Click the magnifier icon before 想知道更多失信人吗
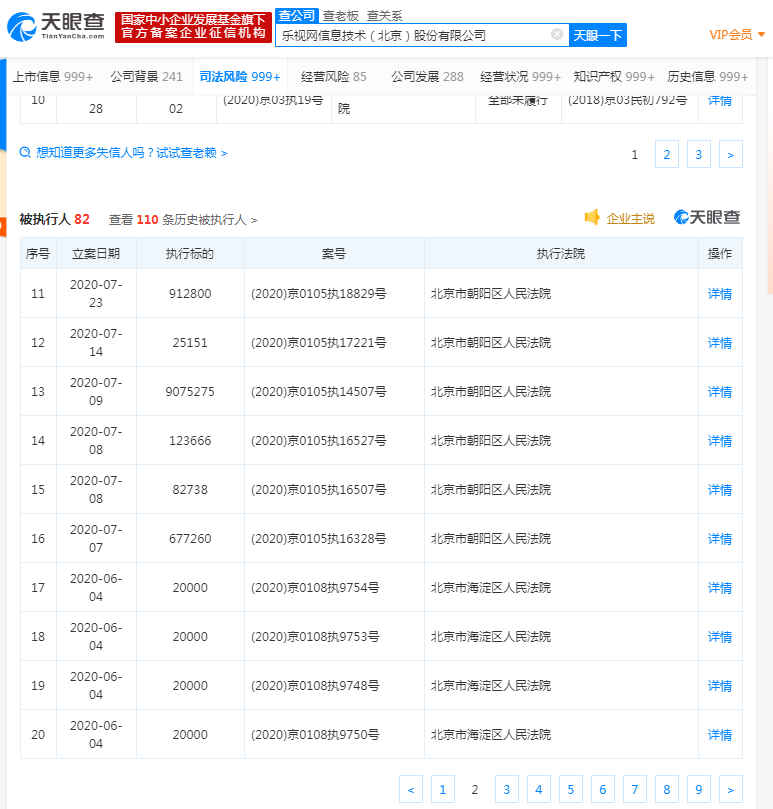 [x=25, y=153]
